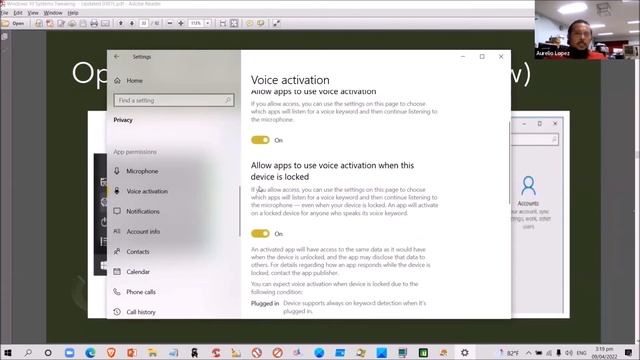Go to previous page with up arrow
This screenshot has width=640, height=360.
pyautogui.click(x=121, y=24)
